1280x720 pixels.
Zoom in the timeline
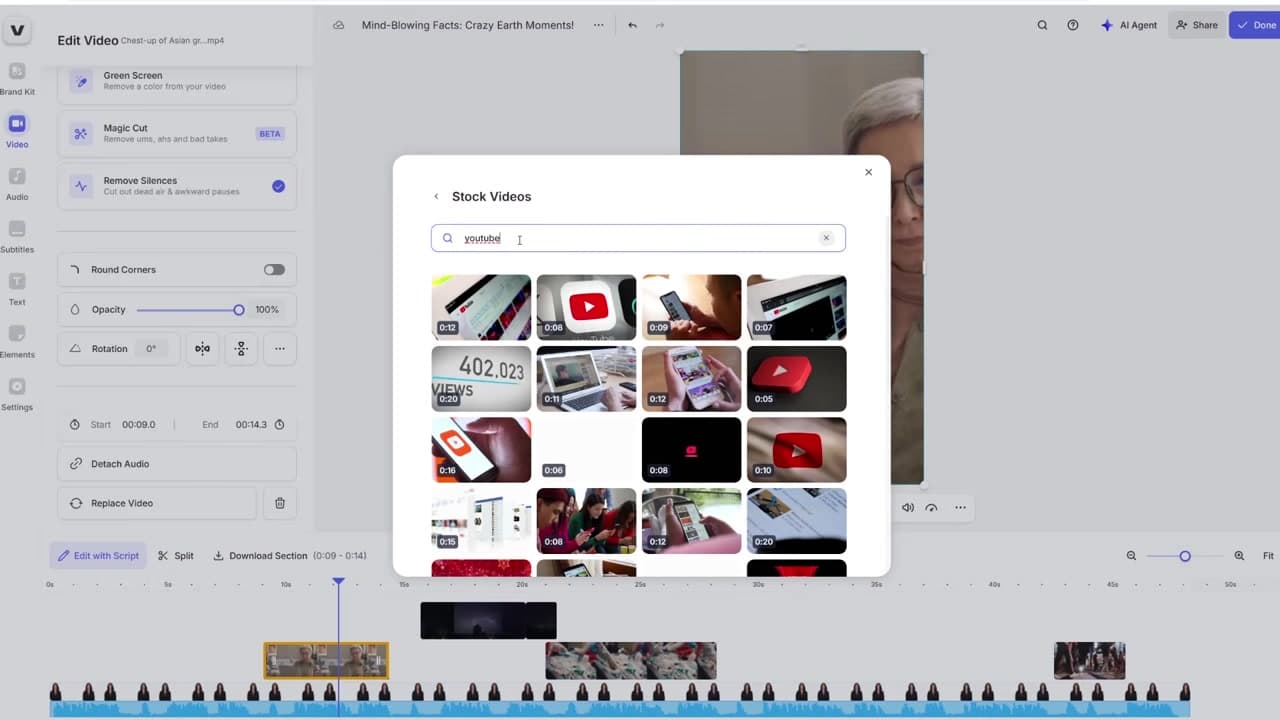point(1239,556)
